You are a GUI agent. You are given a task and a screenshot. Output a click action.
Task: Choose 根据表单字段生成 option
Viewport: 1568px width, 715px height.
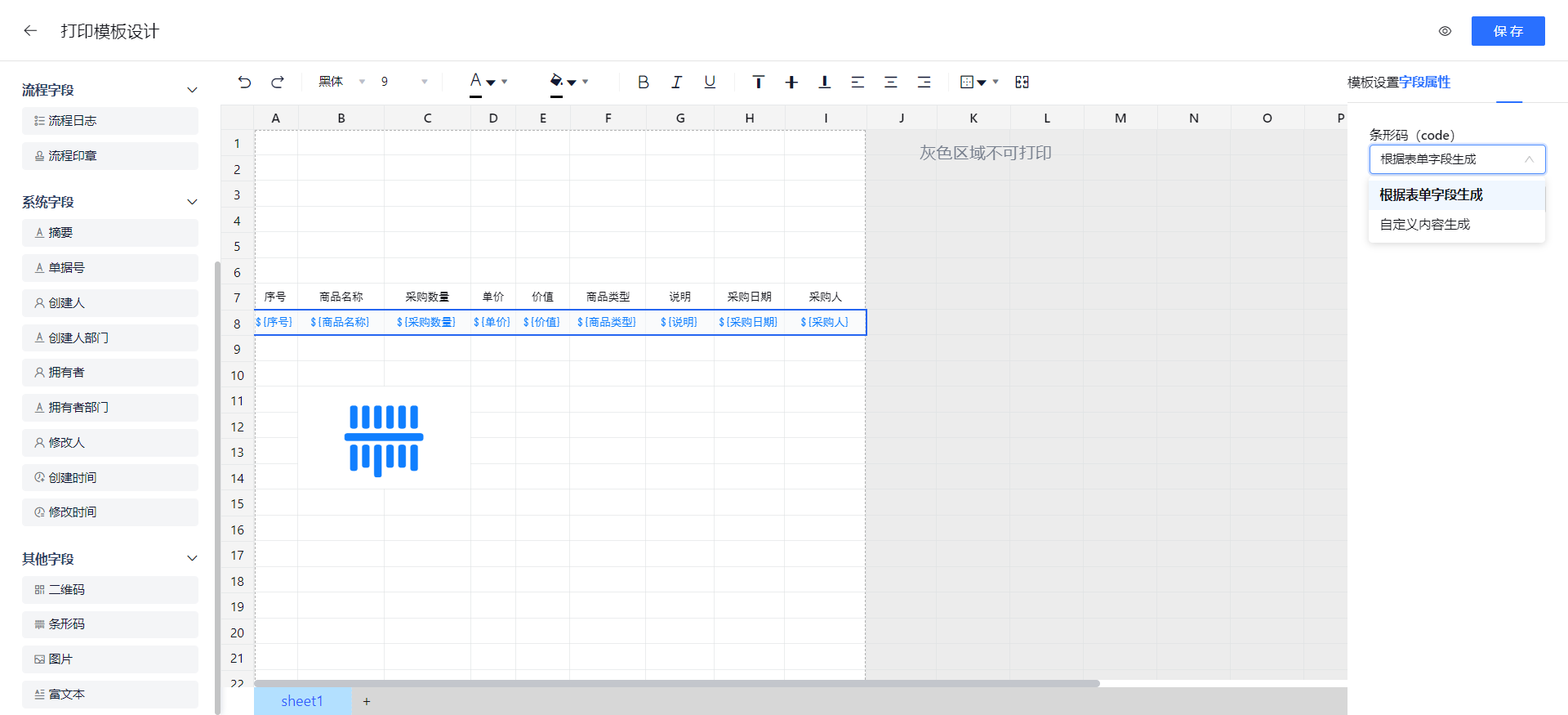[x=1457, y=195]
